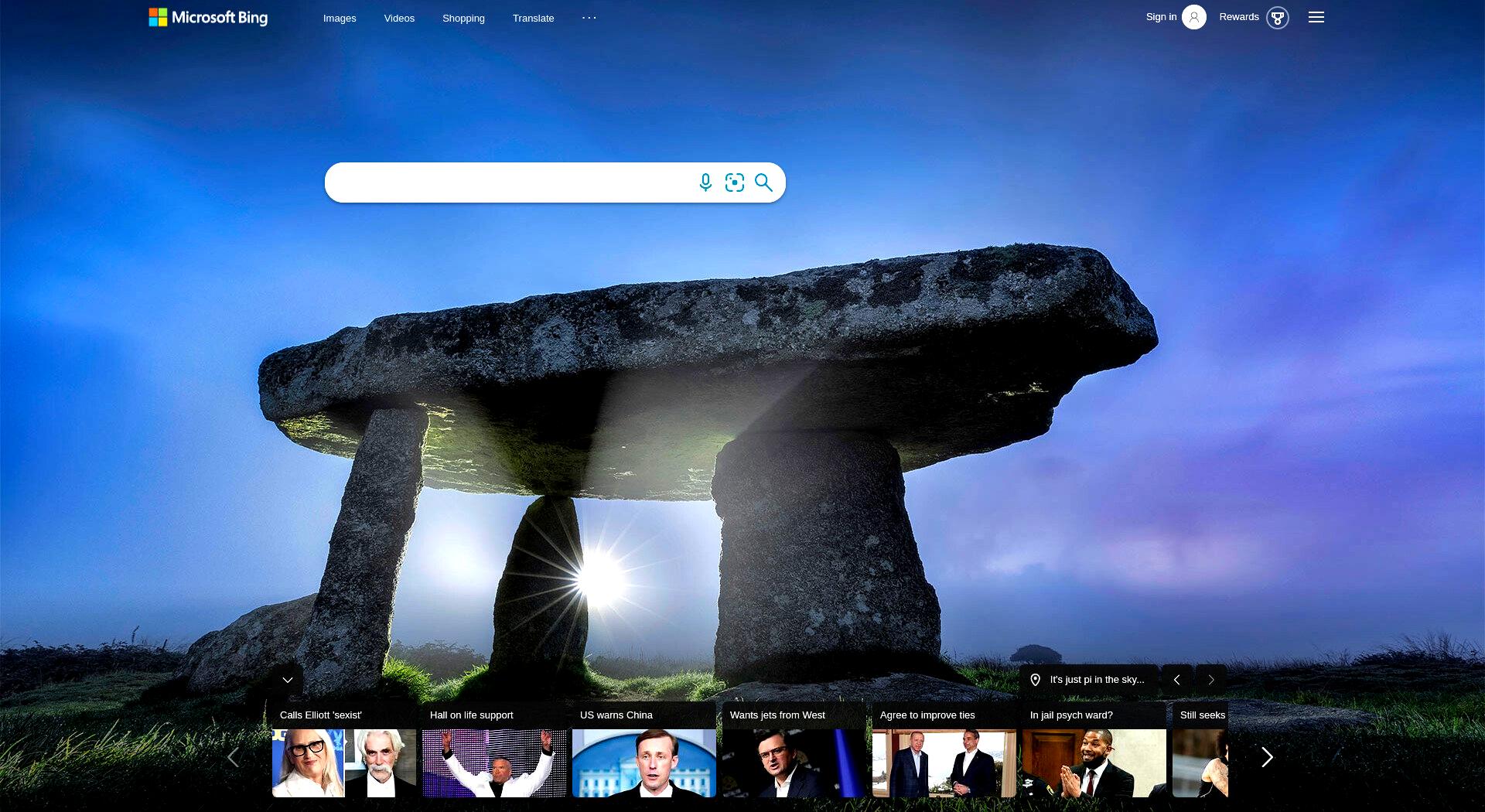Open the hamburger settings menu
This screenshot has width=1485, height=812.
point(1316,17)
